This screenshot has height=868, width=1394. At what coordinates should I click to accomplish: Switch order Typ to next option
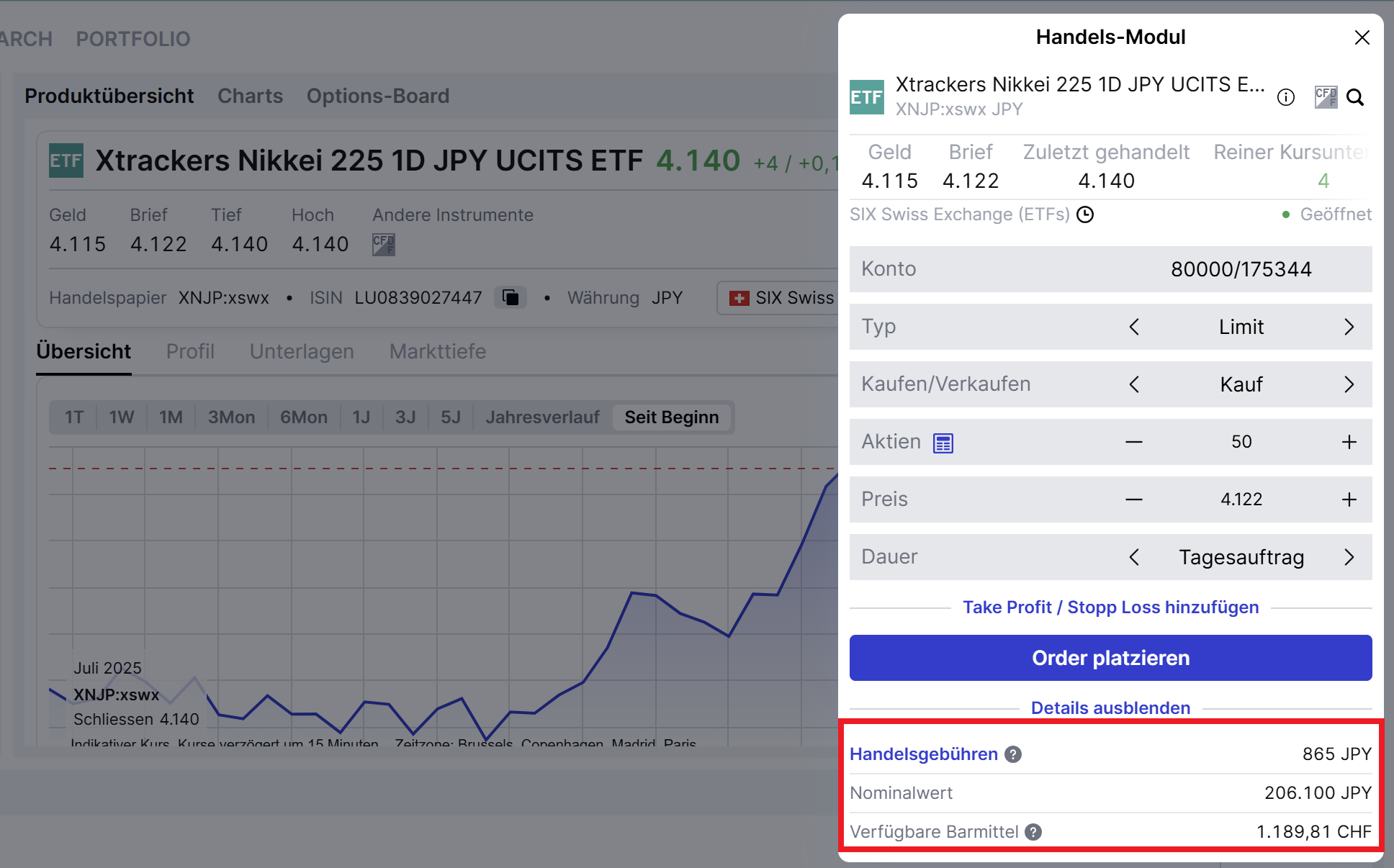[x=1349, y=327]
